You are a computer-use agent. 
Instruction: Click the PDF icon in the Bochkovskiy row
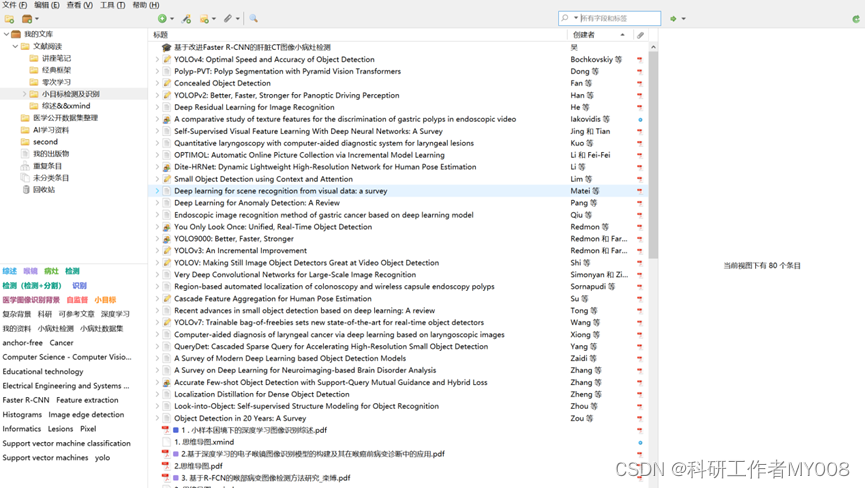coord(640,60)
